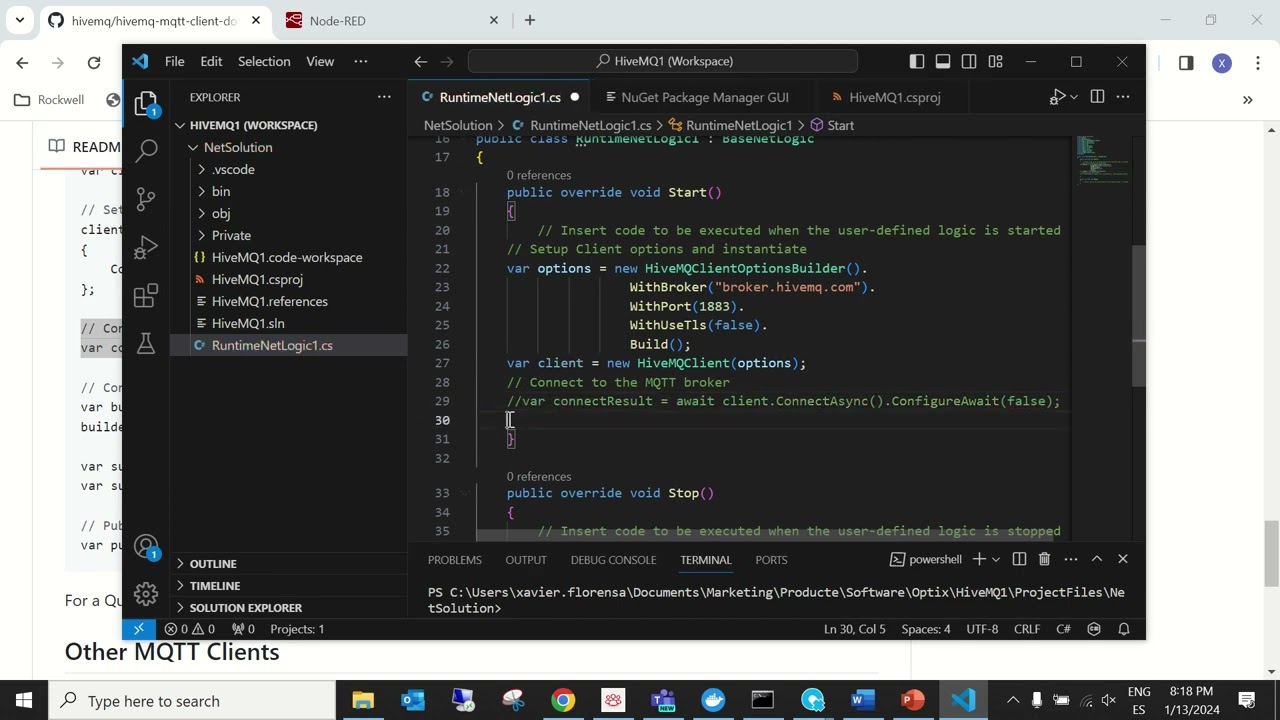Open the Explorer view in activity bar
The width and height of the screenshot is (1280, 720).
[x=146, y=103]
